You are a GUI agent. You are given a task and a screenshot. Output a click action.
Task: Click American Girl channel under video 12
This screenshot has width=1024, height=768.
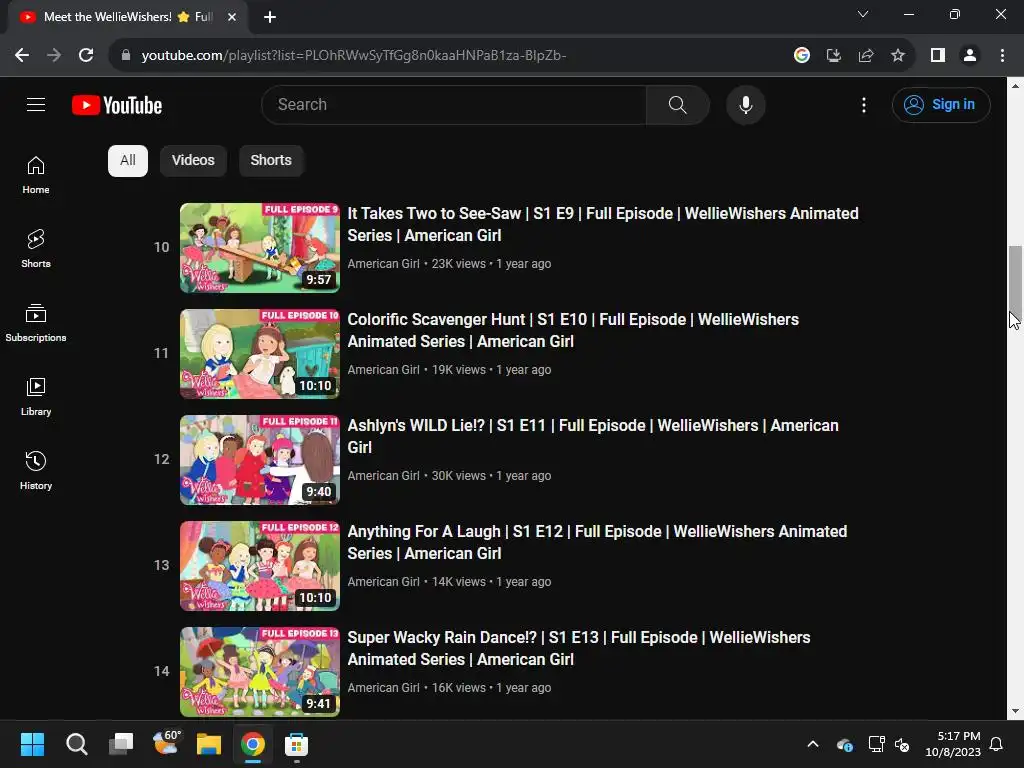383,476
